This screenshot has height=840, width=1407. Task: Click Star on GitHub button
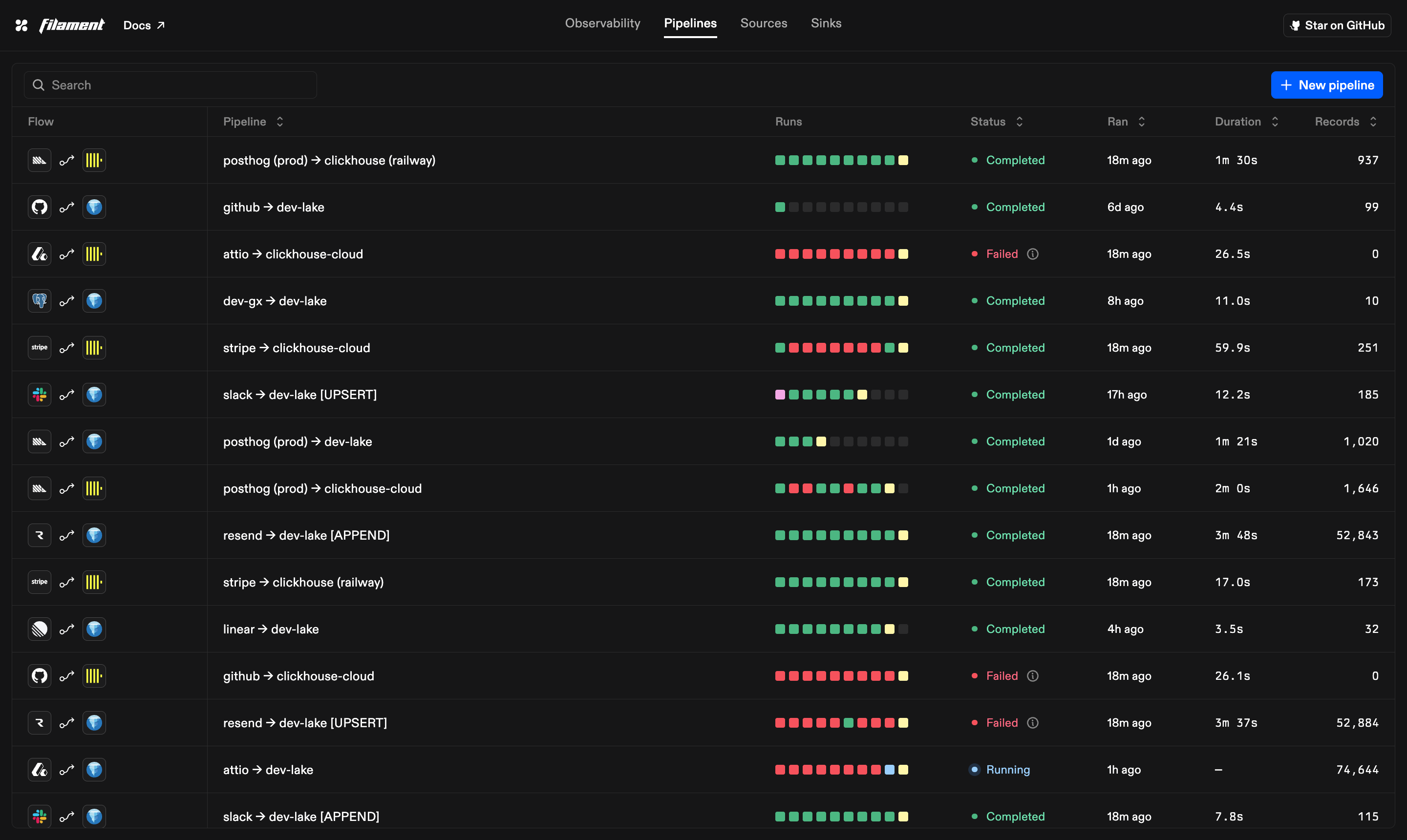pos(1337,25)
